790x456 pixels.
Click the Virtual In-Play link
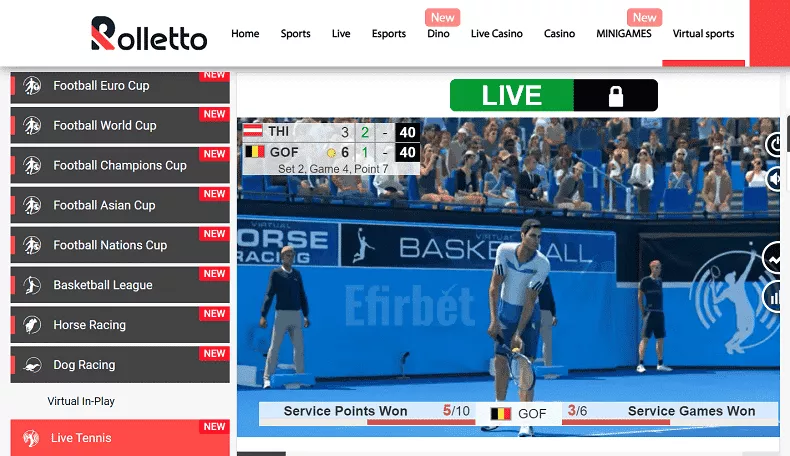point(81,402)
